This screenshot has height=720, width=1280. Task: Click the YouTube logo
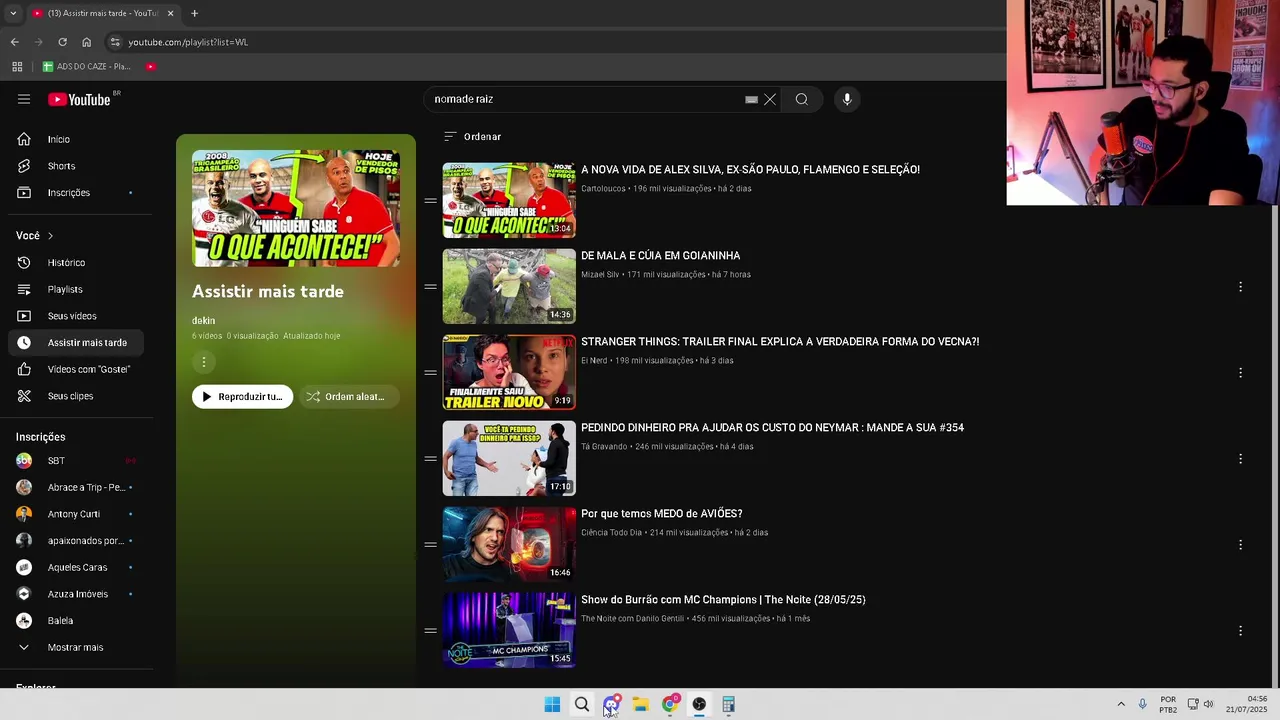(x=79, y=99)
